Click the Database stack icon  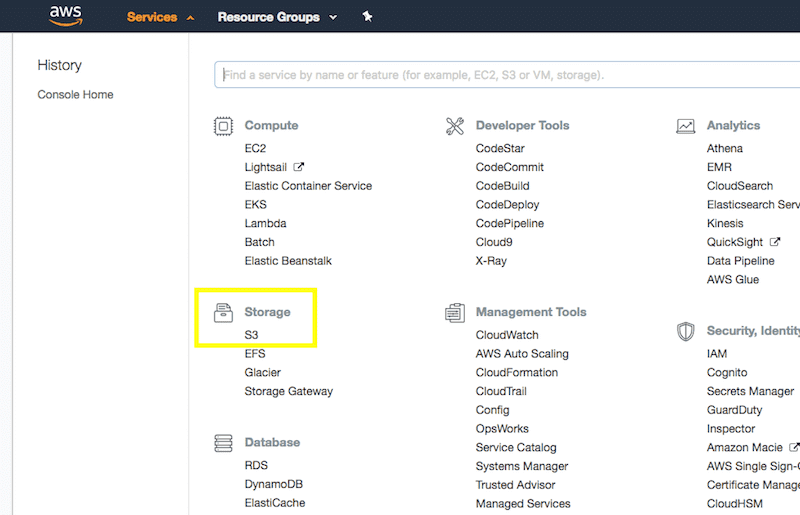click(x=223, y=443)
